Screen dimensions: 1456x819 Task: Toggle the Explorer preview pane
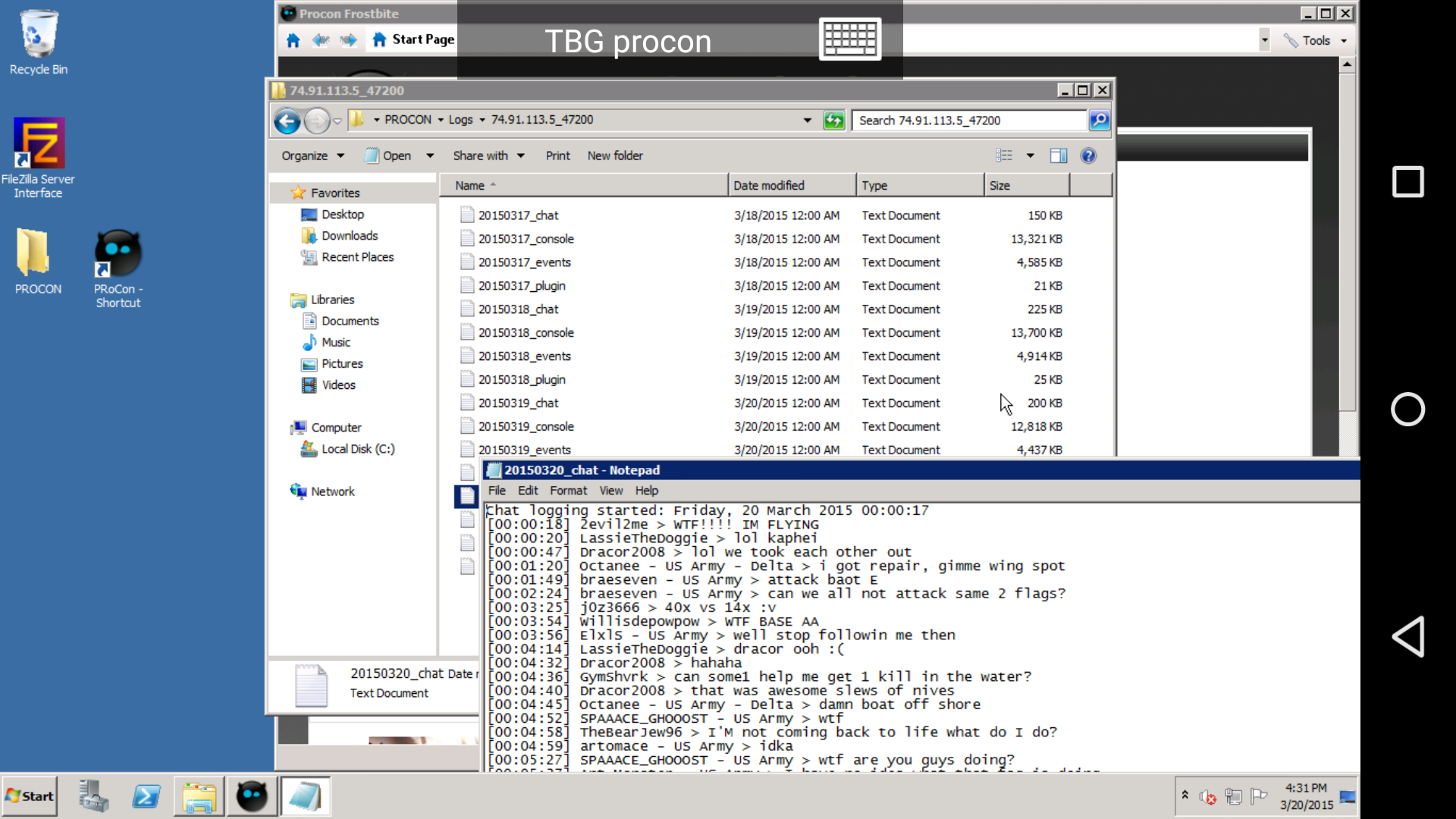point(1059,155)
